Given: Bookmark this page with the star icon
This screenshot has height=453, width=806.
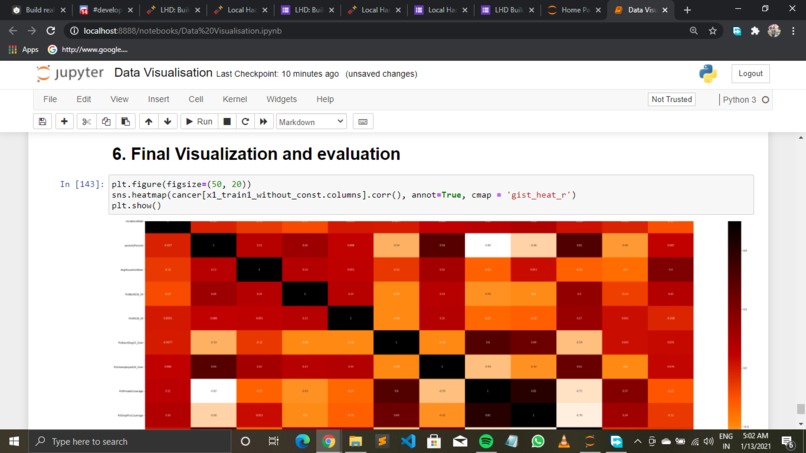Looking at the screenshot, I should click(x=712, y=31).
